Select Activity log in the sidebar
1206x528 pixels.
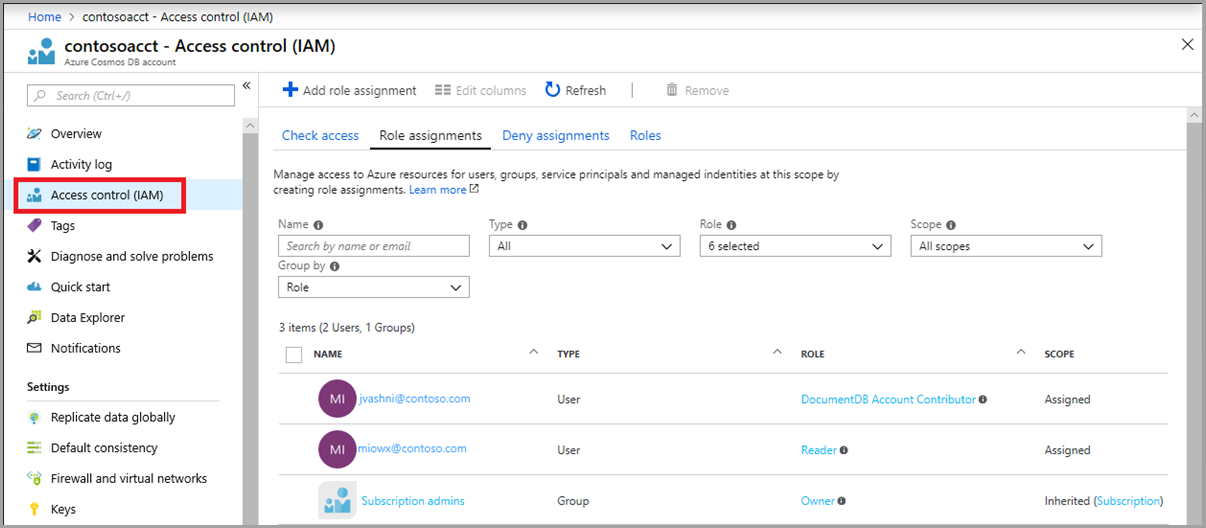click(x=81, y=165)
